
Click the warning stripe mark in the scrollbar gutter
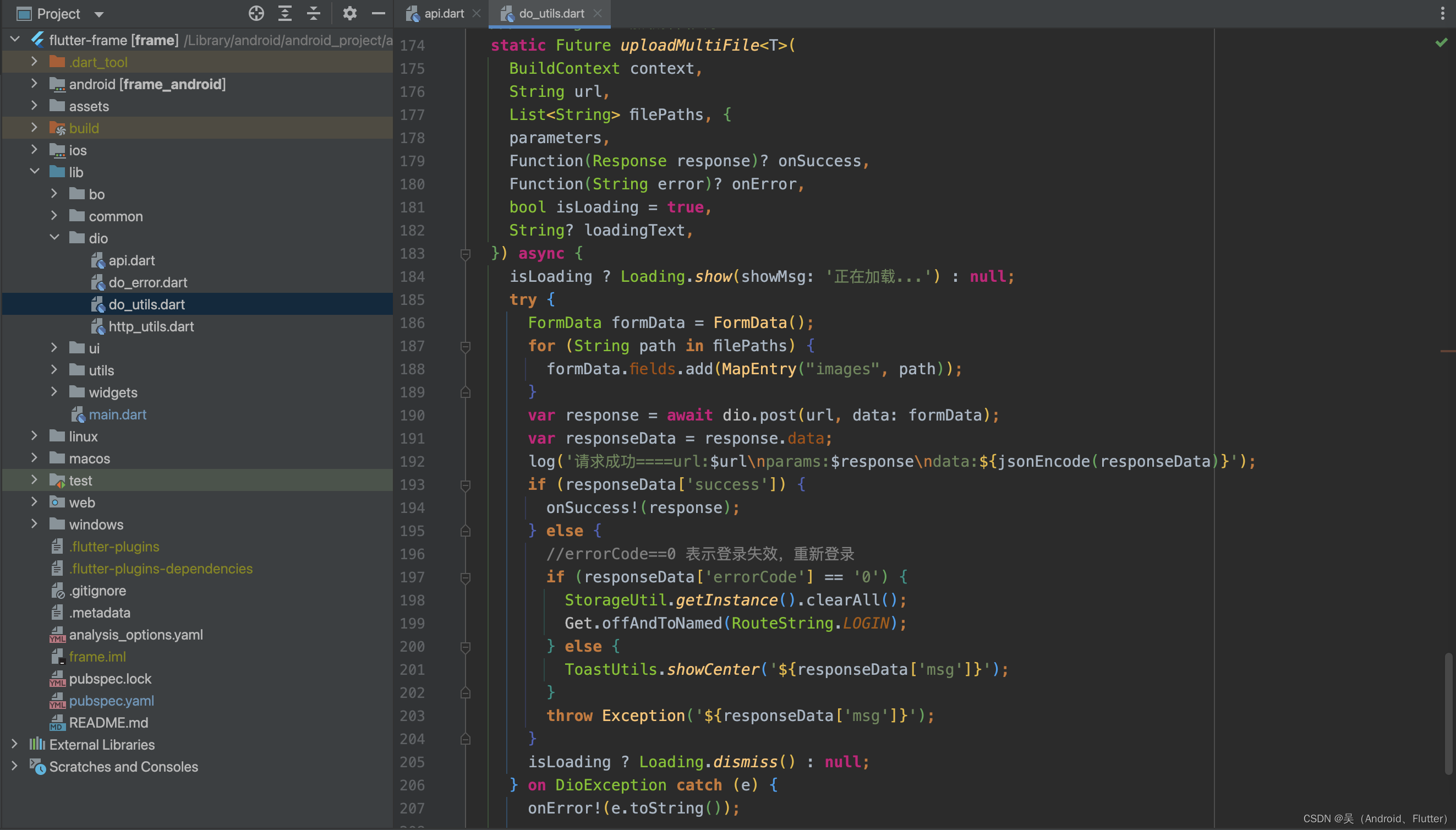pos(1447,351)
